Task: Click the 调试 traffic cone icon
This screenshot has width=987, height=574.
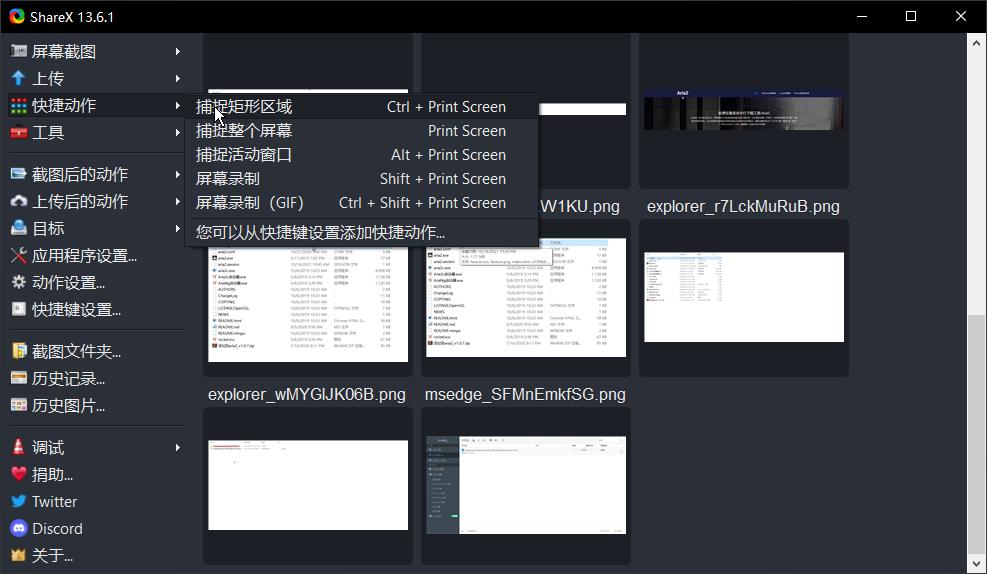Action: pos(19,446)
